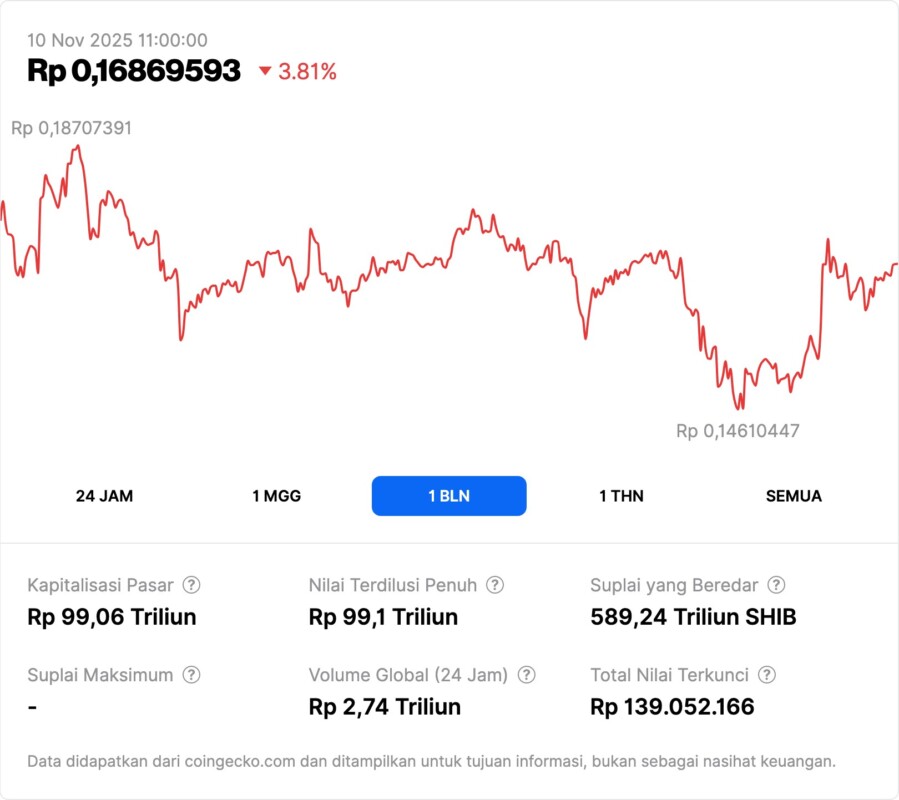The image size is (899, 800).
Task: Open the Nilai Terdilusi Penuh info icon
Action: pos(495,585)
